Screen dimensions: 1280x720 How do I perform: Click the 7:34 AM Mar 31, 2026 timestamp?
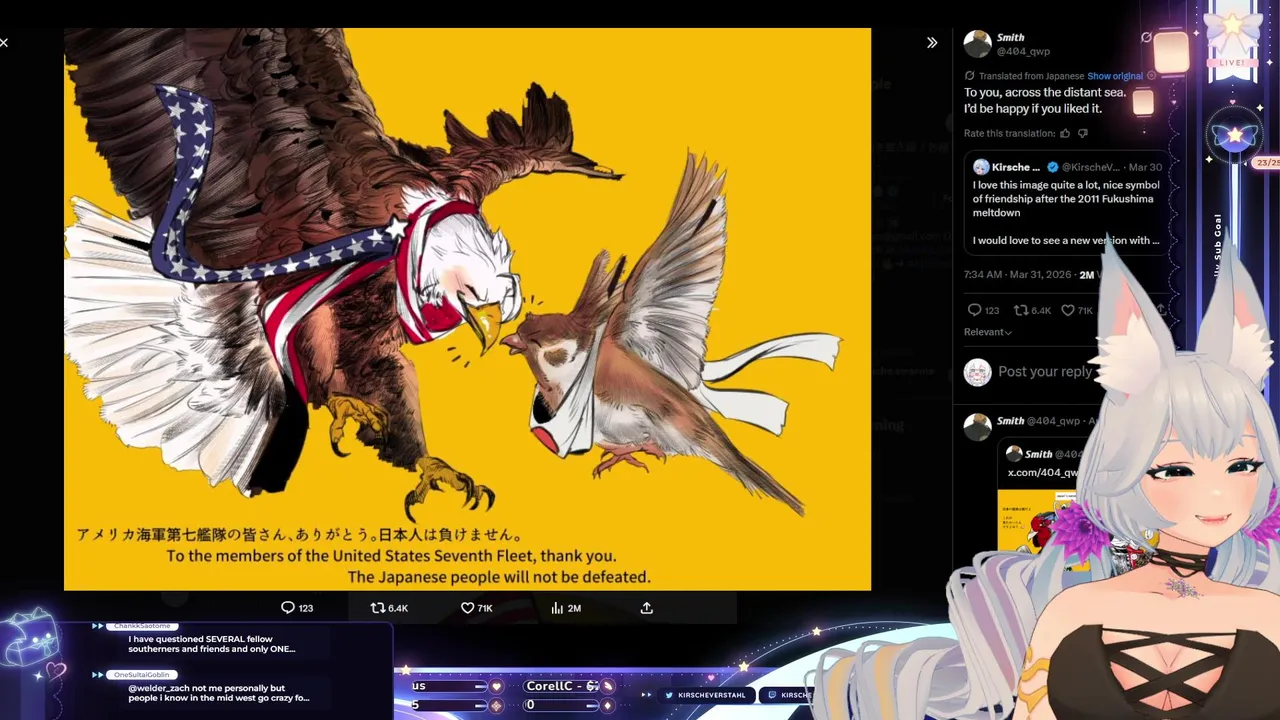point(1017,274)
